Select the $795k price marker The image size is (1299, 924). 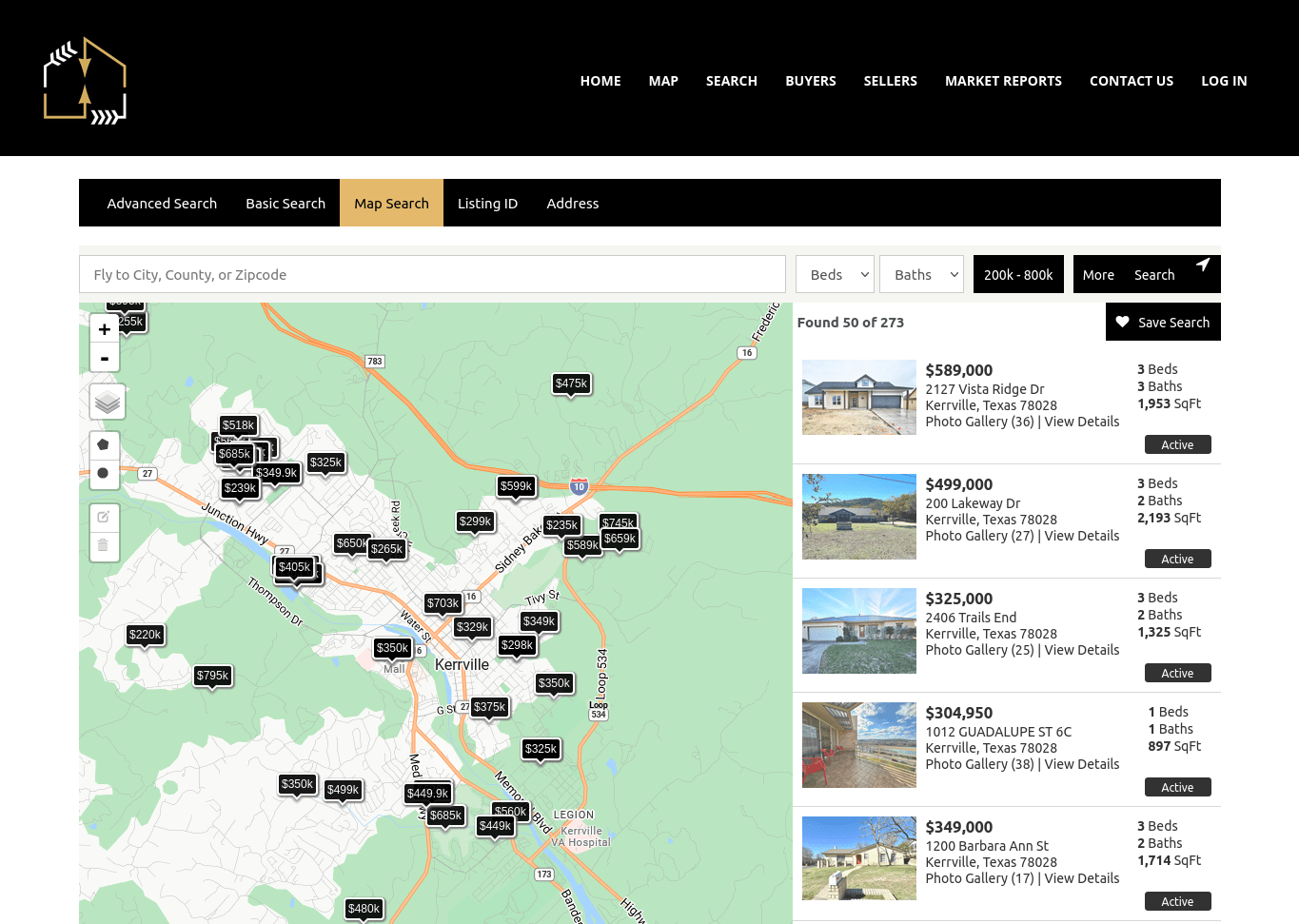coord(212,676)
